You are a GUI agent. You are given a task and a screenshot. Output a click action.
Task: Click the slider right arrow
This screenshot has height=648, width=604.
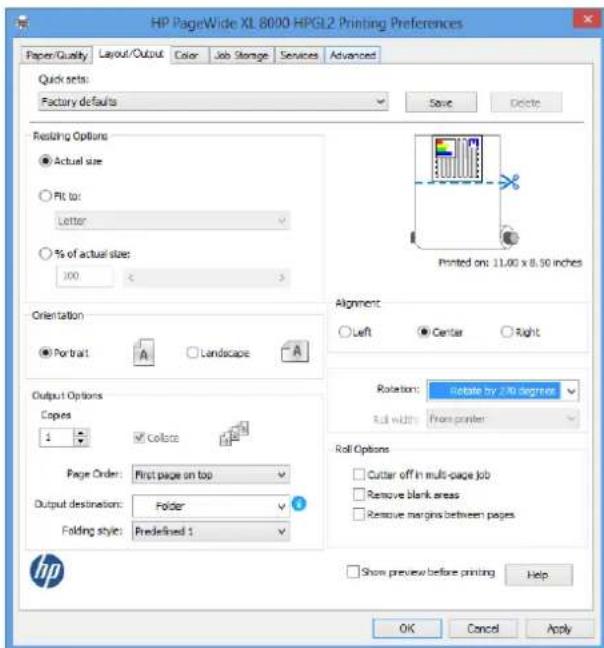[282, 278]
